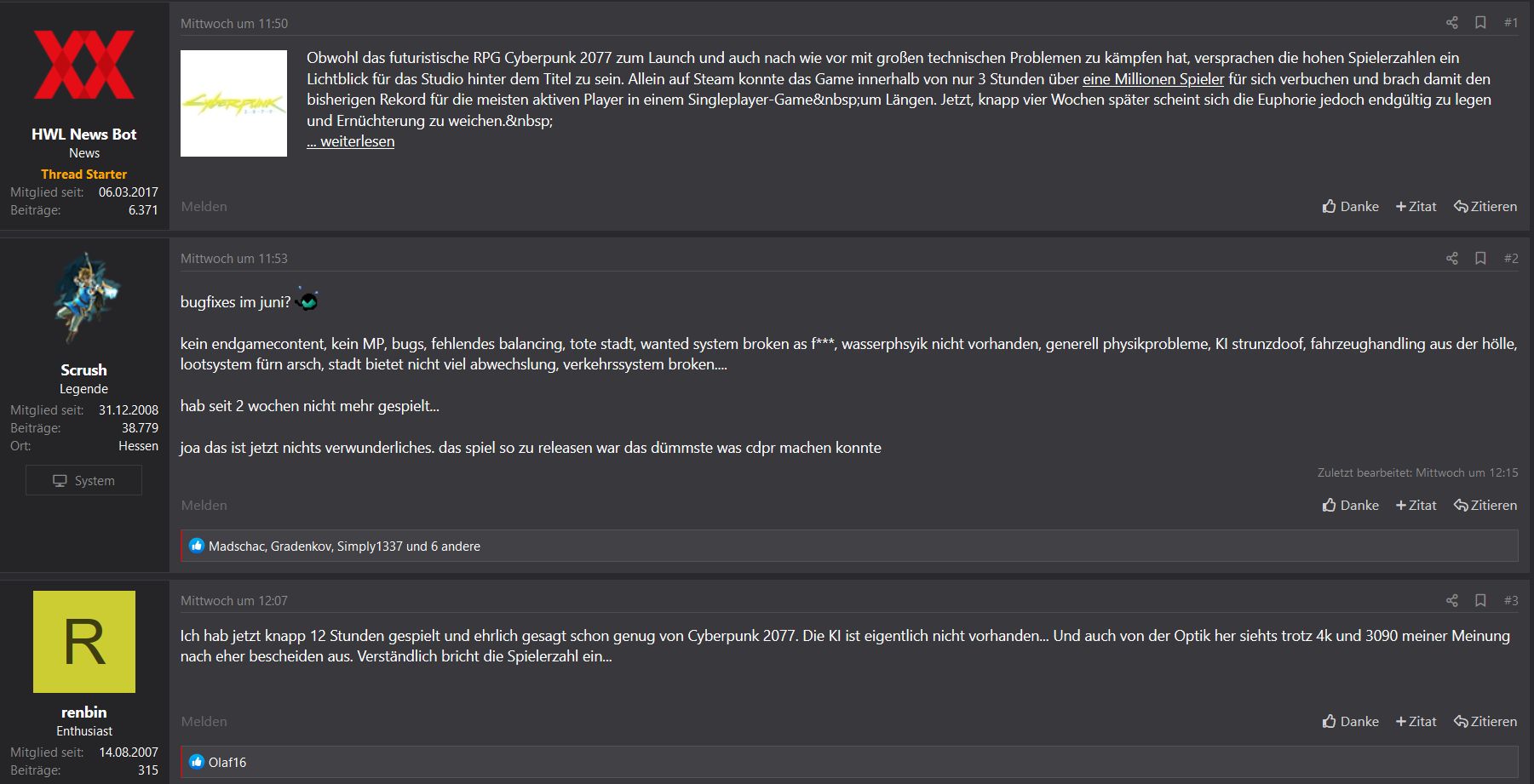Bookmark post #1 with the bookmark icon
The image size is (1534, 784).
point(1480,23)
